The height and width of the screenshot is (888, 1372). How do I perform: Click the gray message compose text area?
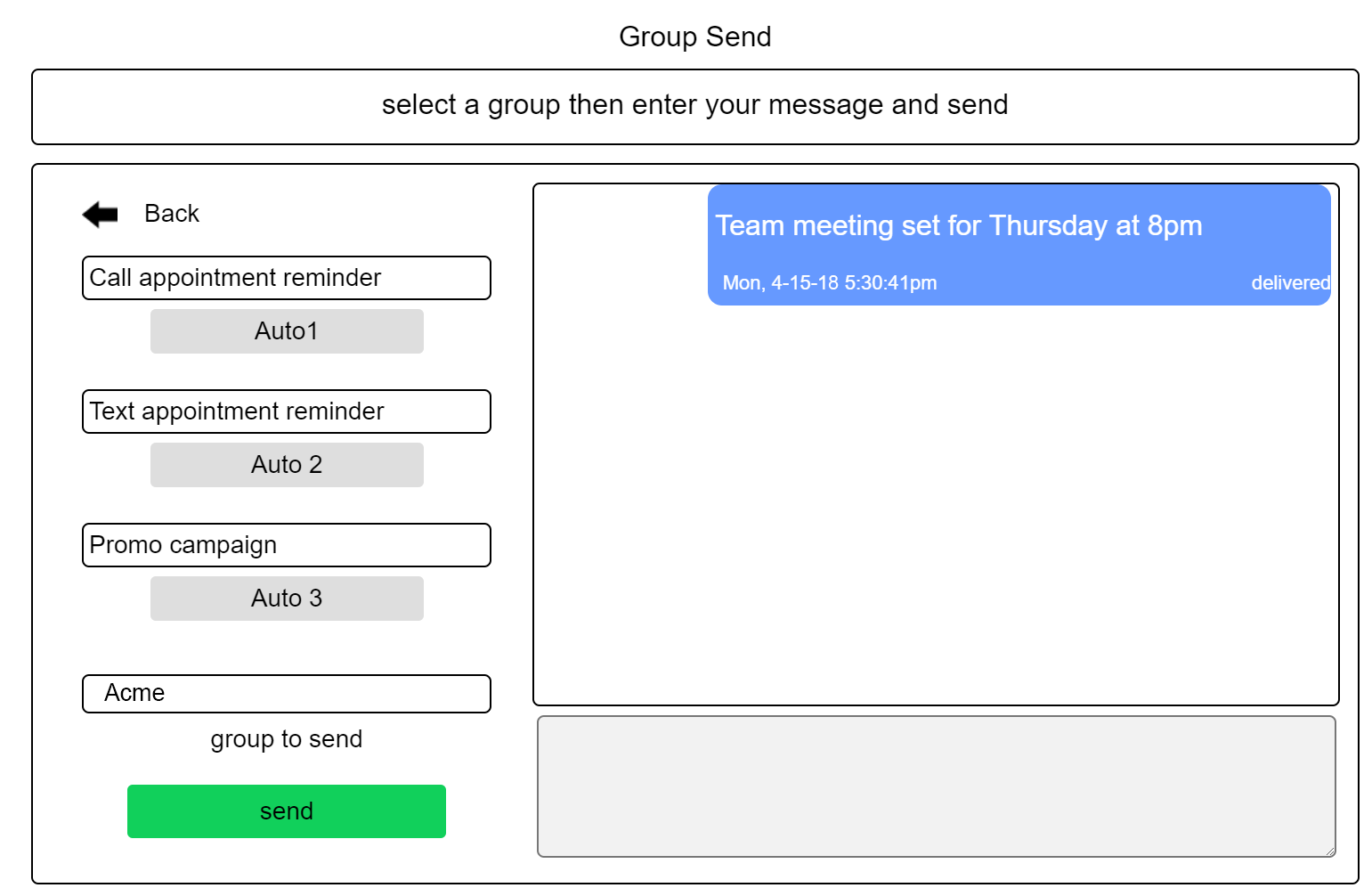coord(935,786)
